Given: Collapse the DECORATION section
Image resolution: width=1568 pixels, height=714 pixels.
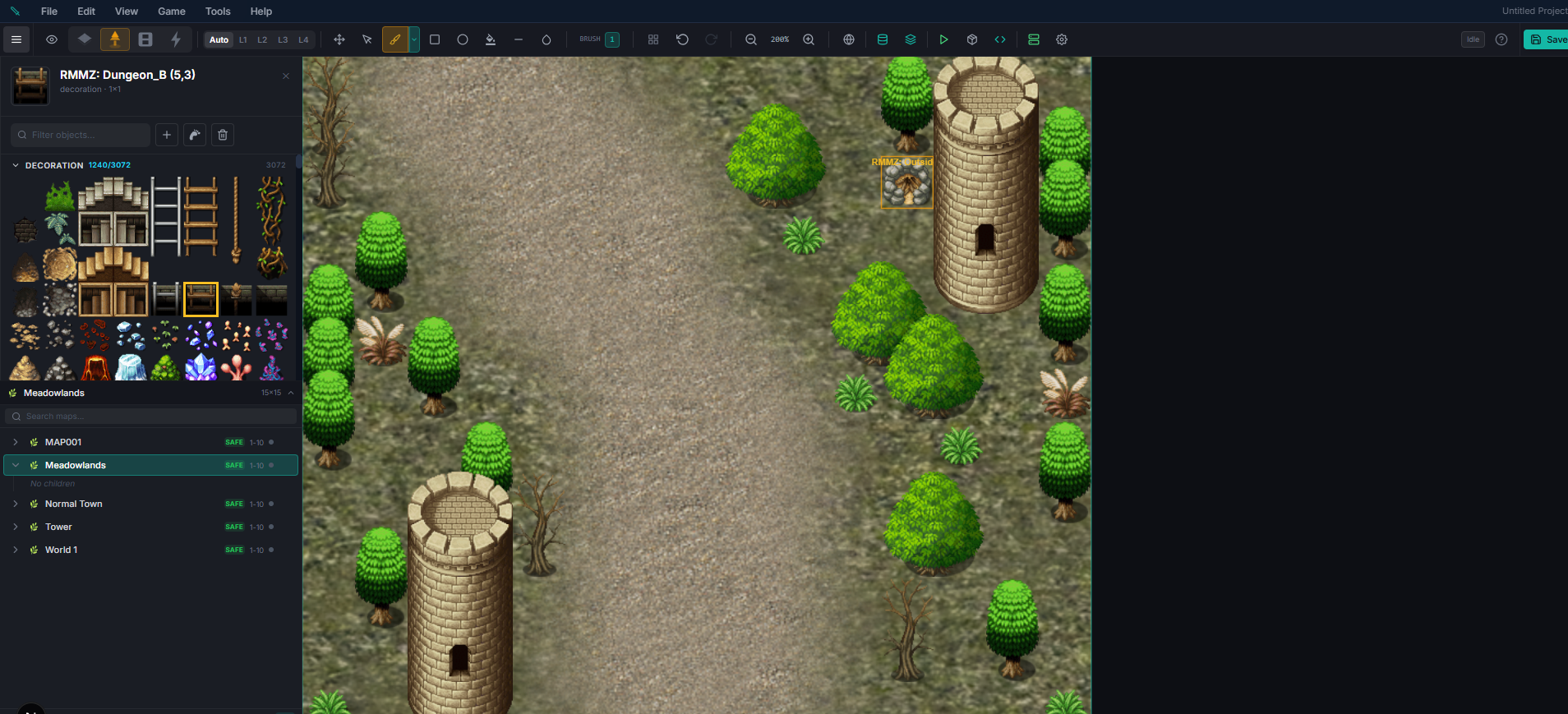Looking at the screenshot, I should (x=16, y=165).
